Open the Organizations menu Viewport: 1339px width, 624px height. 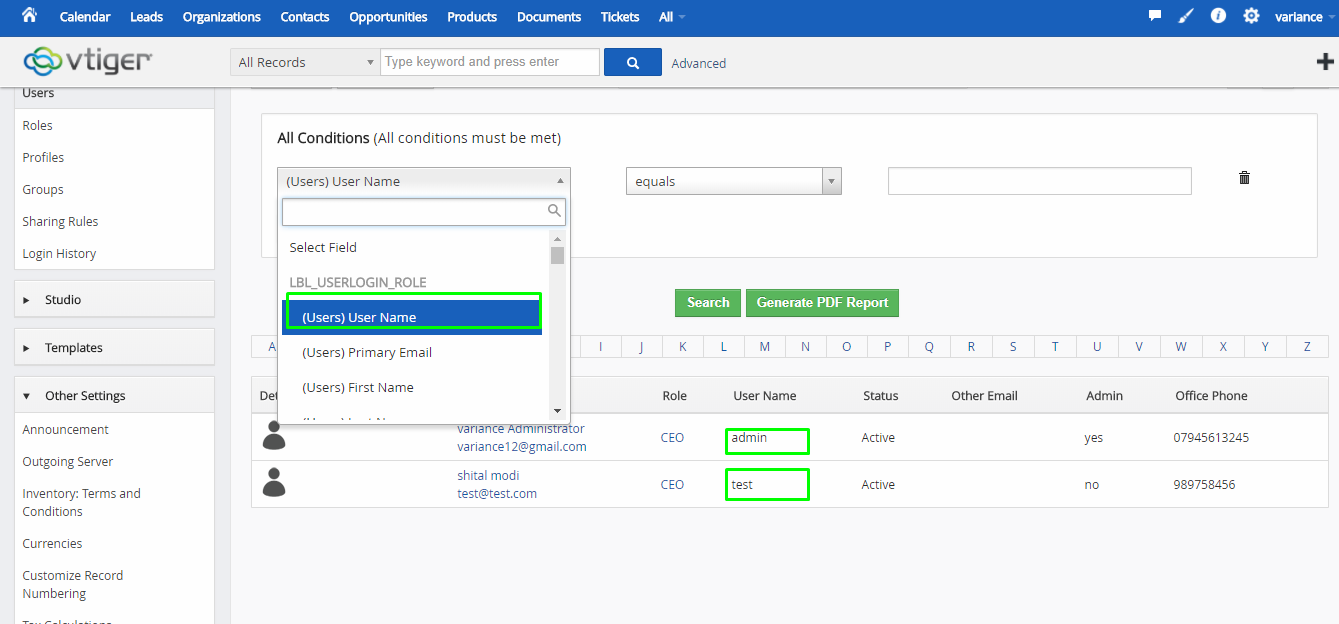tap(222, 17)
